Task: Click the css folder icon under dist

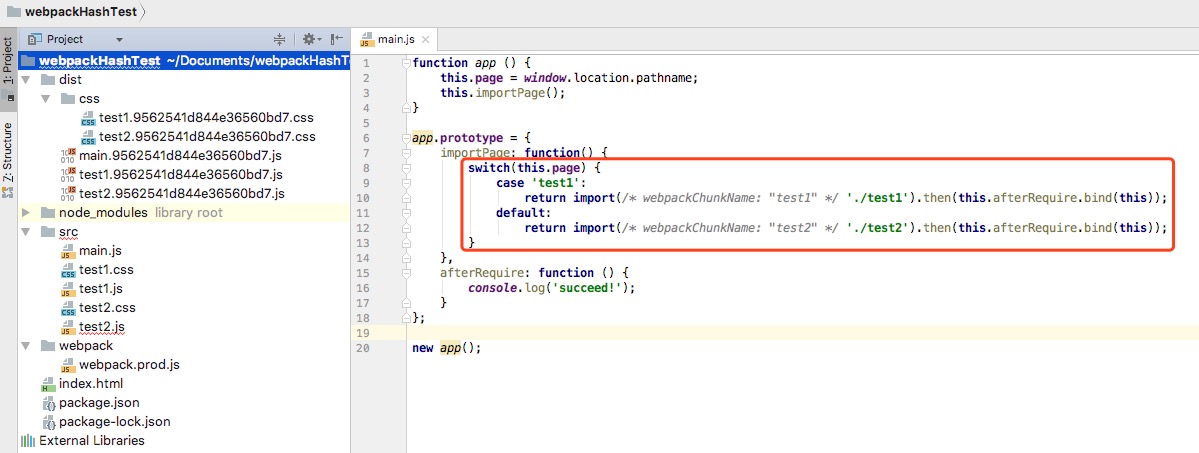Action: (x=67, y=99)
